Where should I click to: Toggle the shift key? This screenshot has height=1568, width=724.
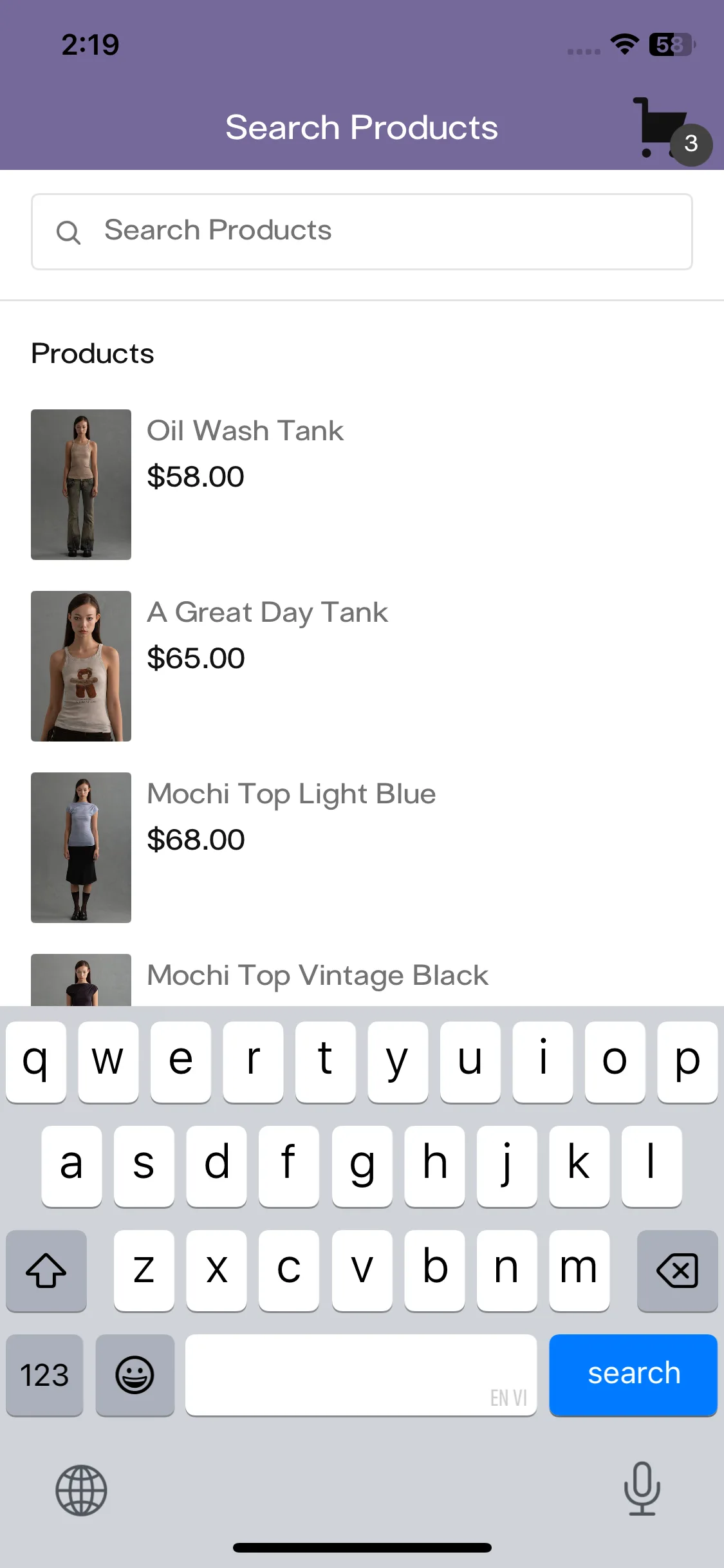(x=46, y=1271)
